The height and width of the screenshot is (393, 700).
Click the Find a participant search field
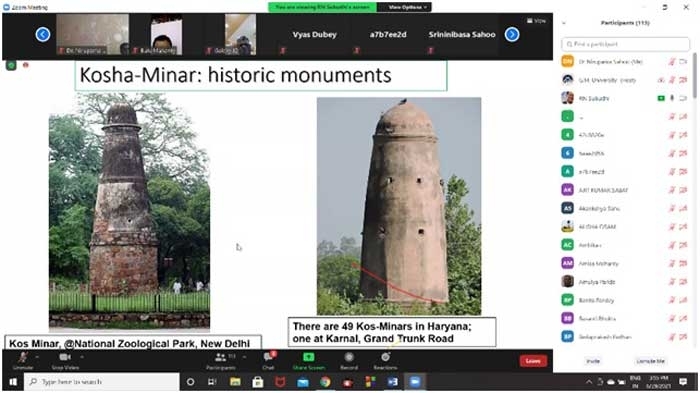tap(625, 44)
